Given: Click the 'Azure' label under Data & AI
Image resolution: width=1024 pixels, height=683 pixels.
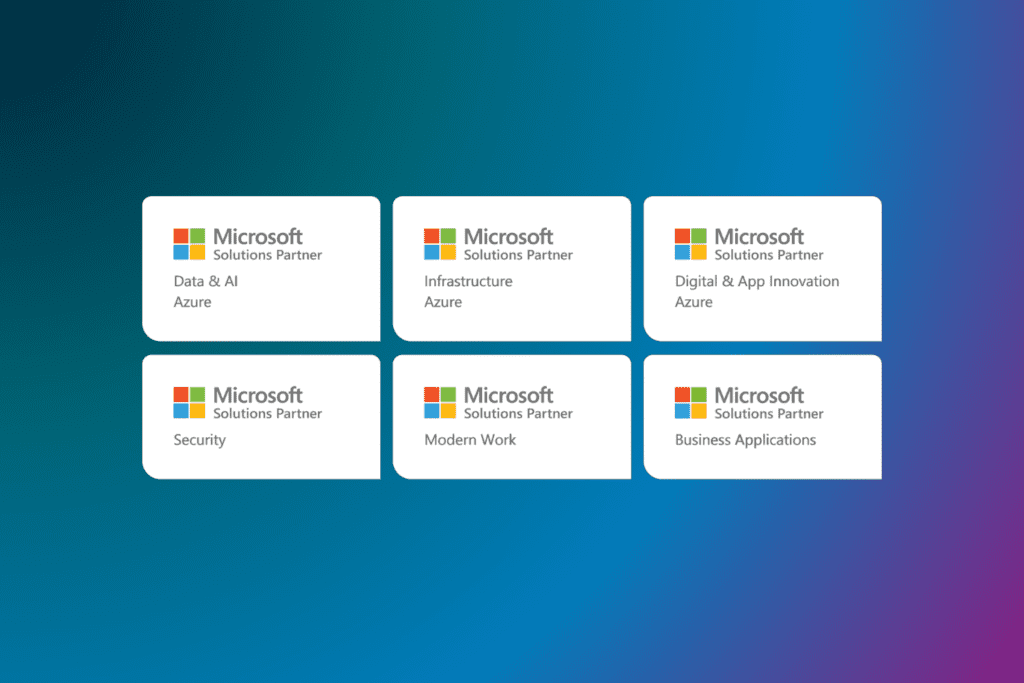Looking at the screenshot, I should pyautogui.click(x=190, y=302).
